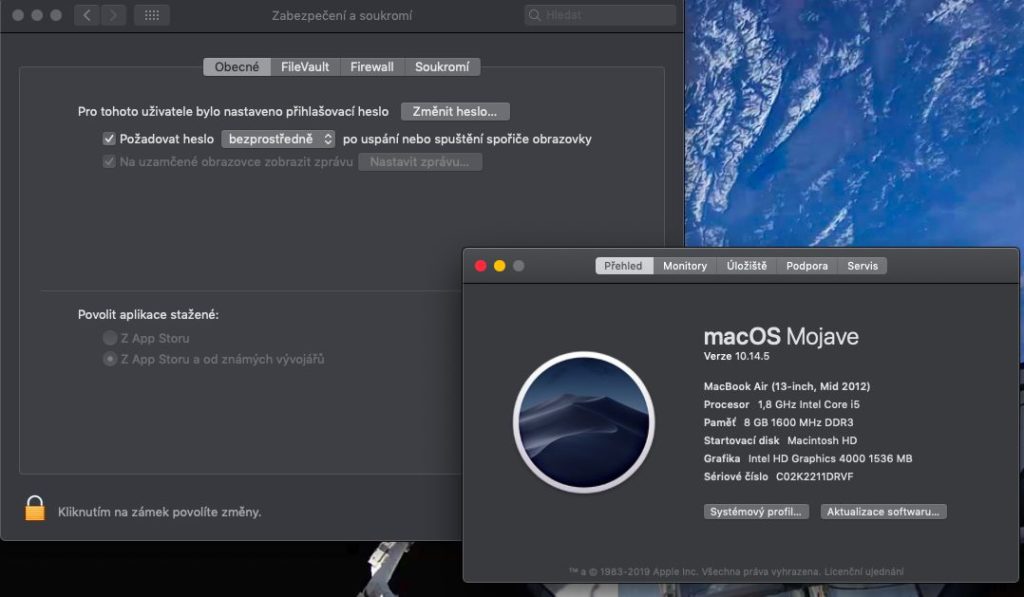Go forward with the right arrow button

pos(113,15)
